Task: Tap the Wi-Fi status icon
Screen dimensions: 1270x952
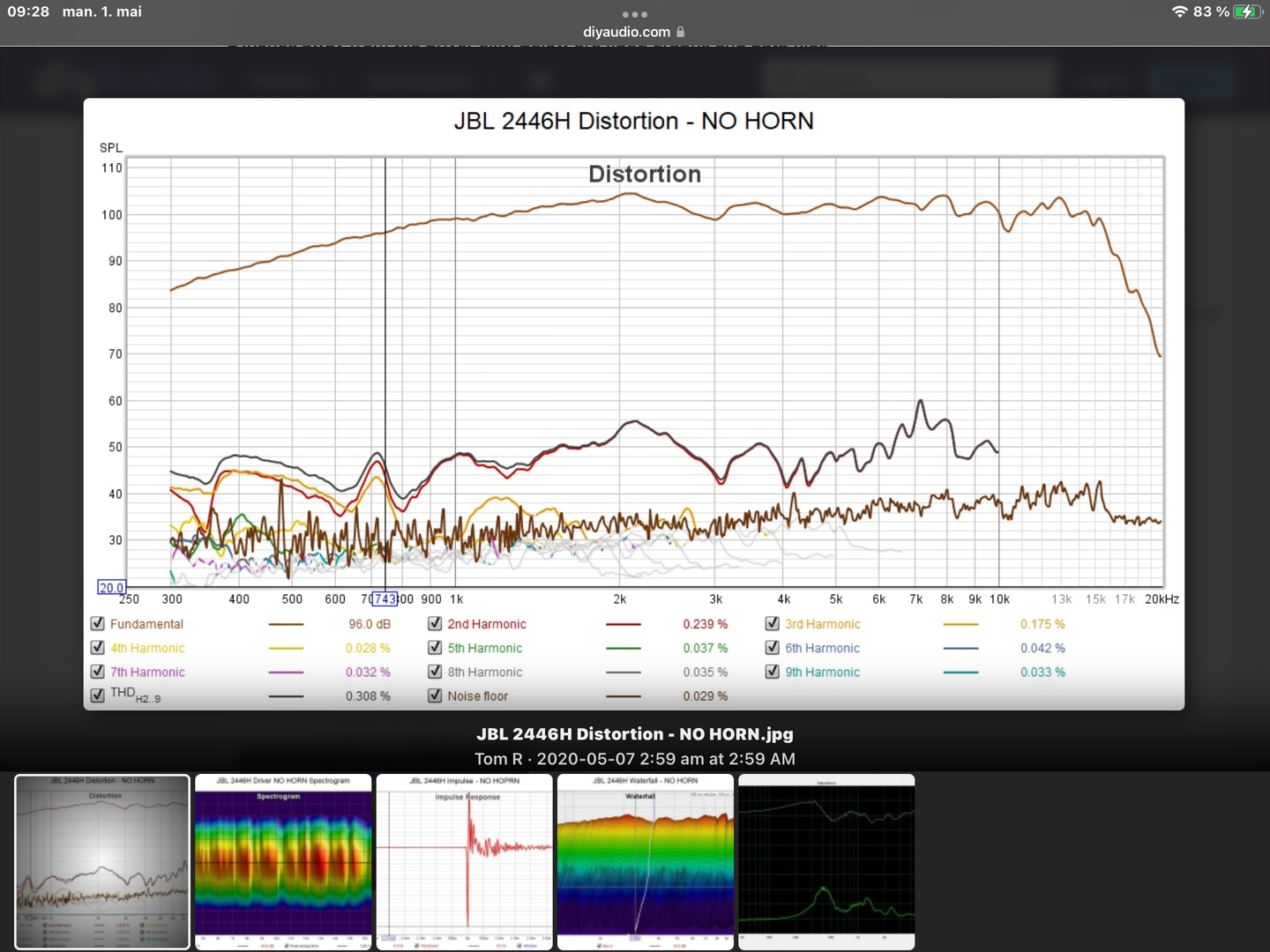Action: [1180, 11]
